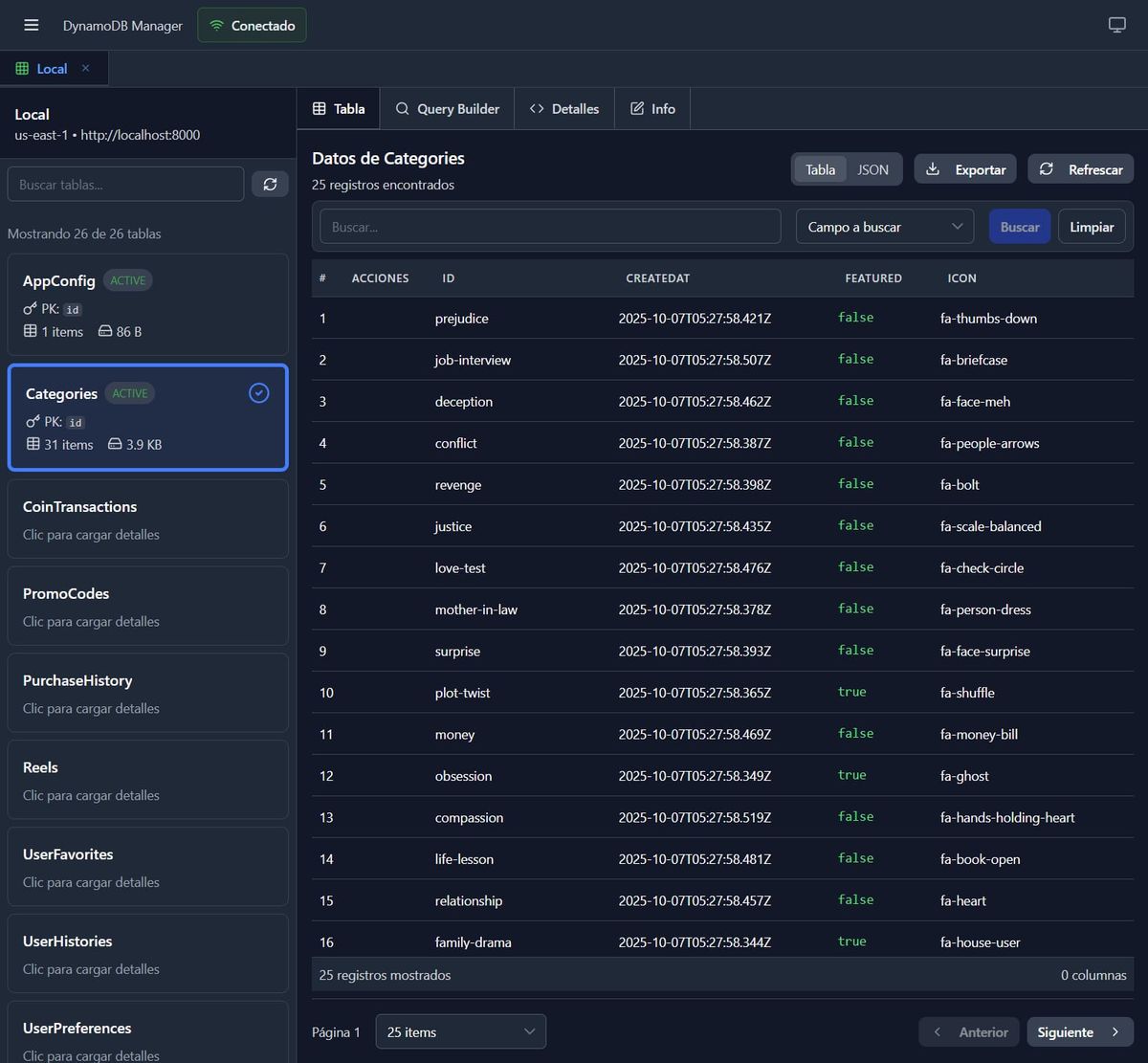The height and width of the screenshot is (1063, 1148).
Task: Select the CoinTransactions table card
Action: (147, 519)
